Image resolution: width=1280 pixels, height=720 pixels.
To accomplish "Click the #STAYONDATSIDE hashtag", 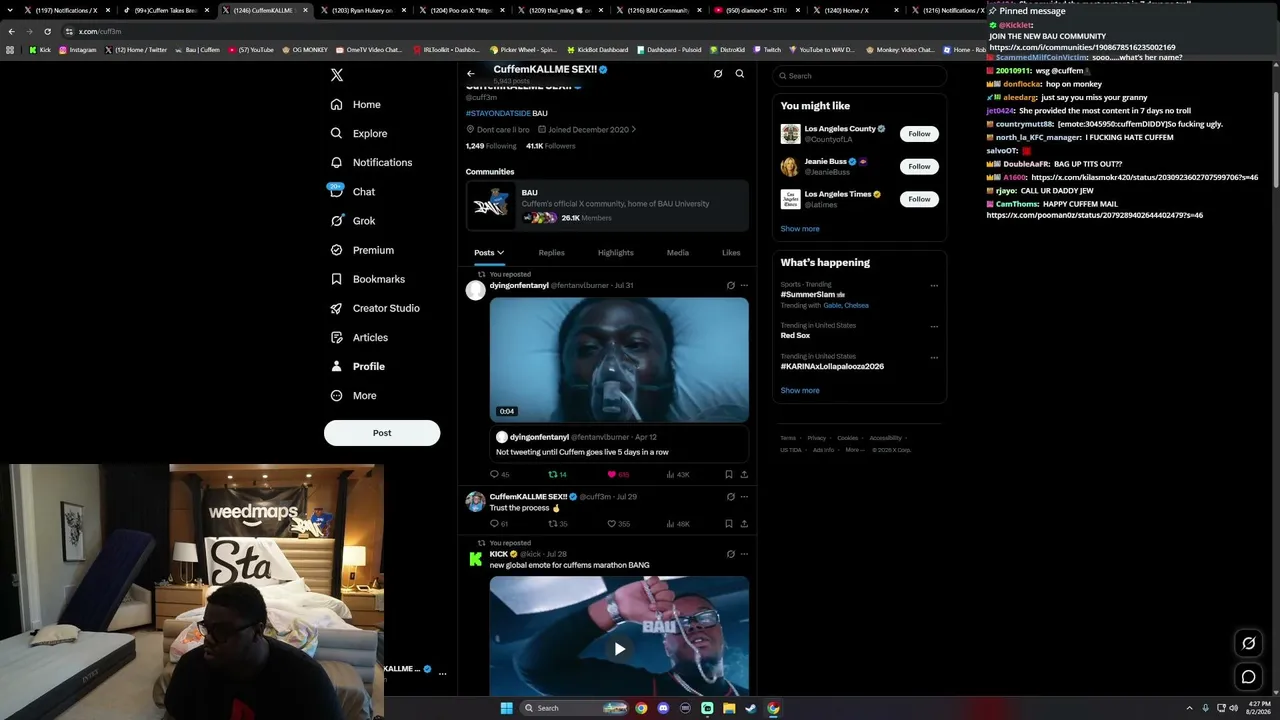I will tap(498, 113).
